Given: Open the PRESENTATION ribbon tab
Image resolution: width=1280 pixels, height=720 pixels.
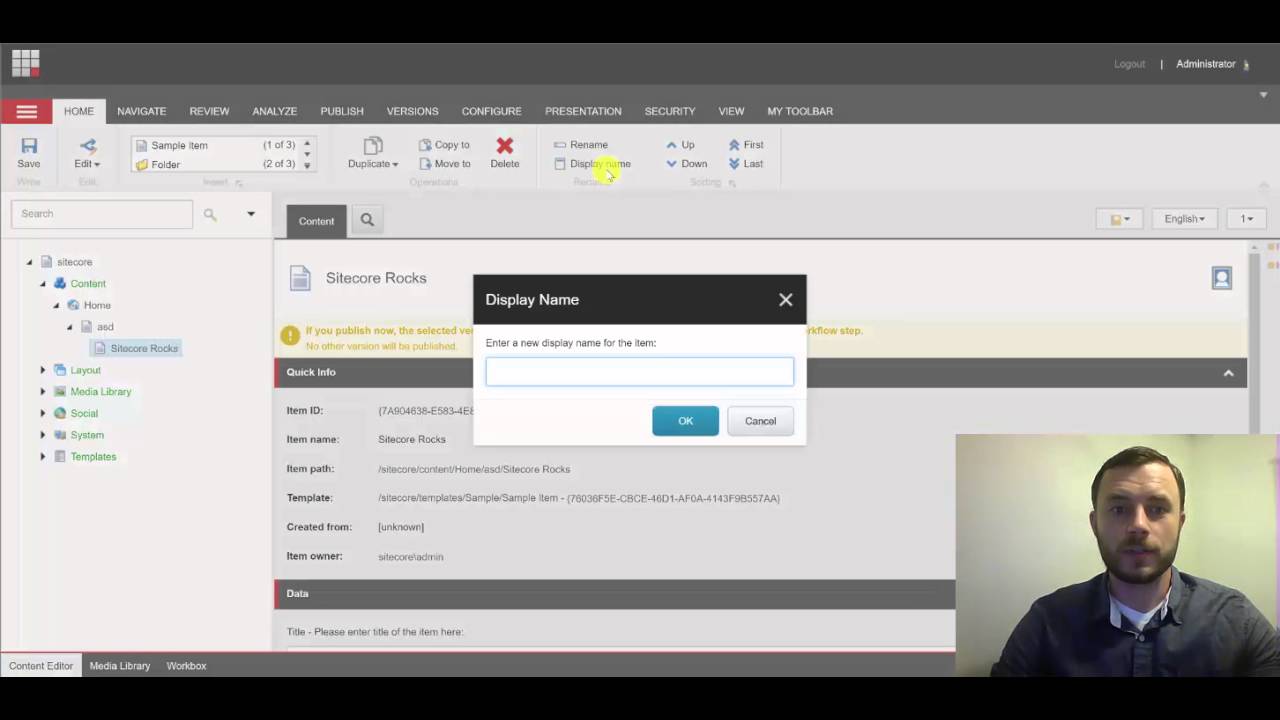Looking at the screenshot, I should 583,111.
